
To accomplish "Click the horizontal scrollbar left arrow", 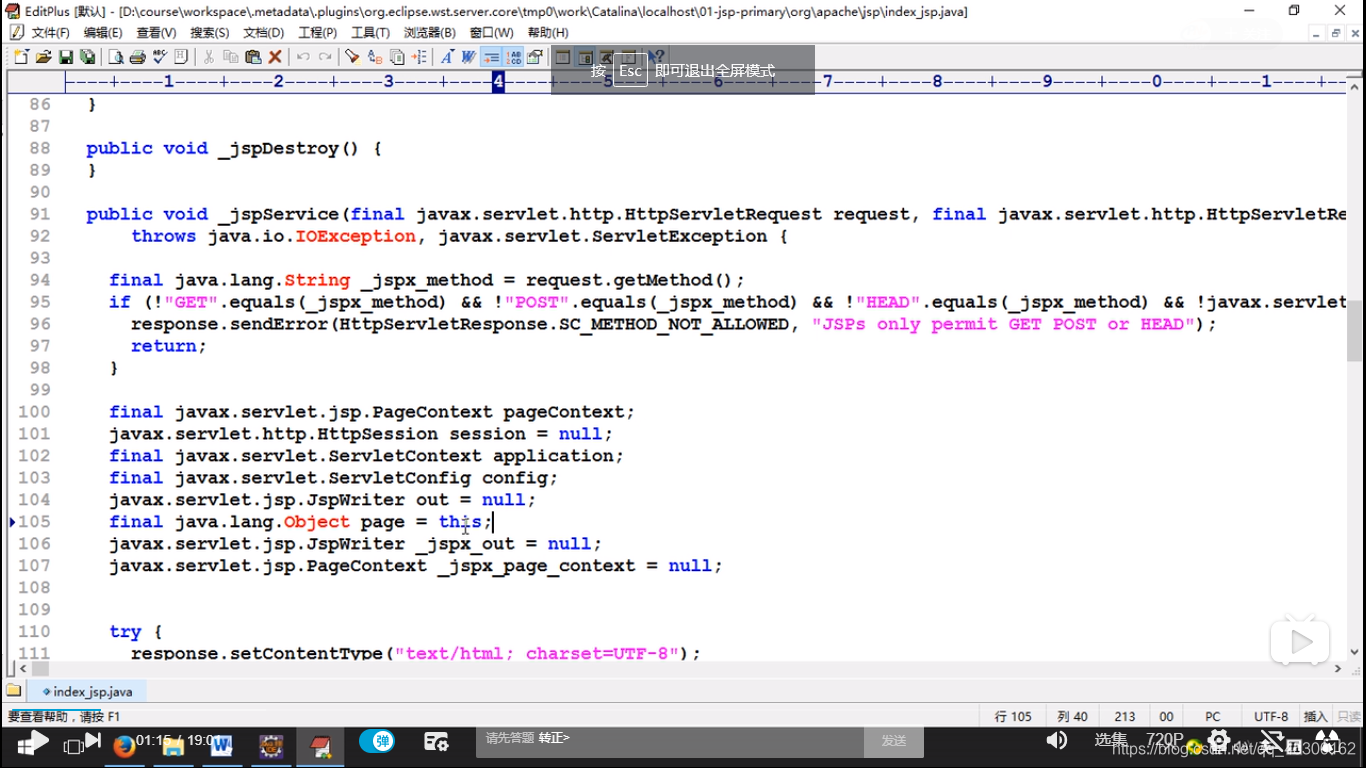I will pyautogui.click(x=22, y=668).
